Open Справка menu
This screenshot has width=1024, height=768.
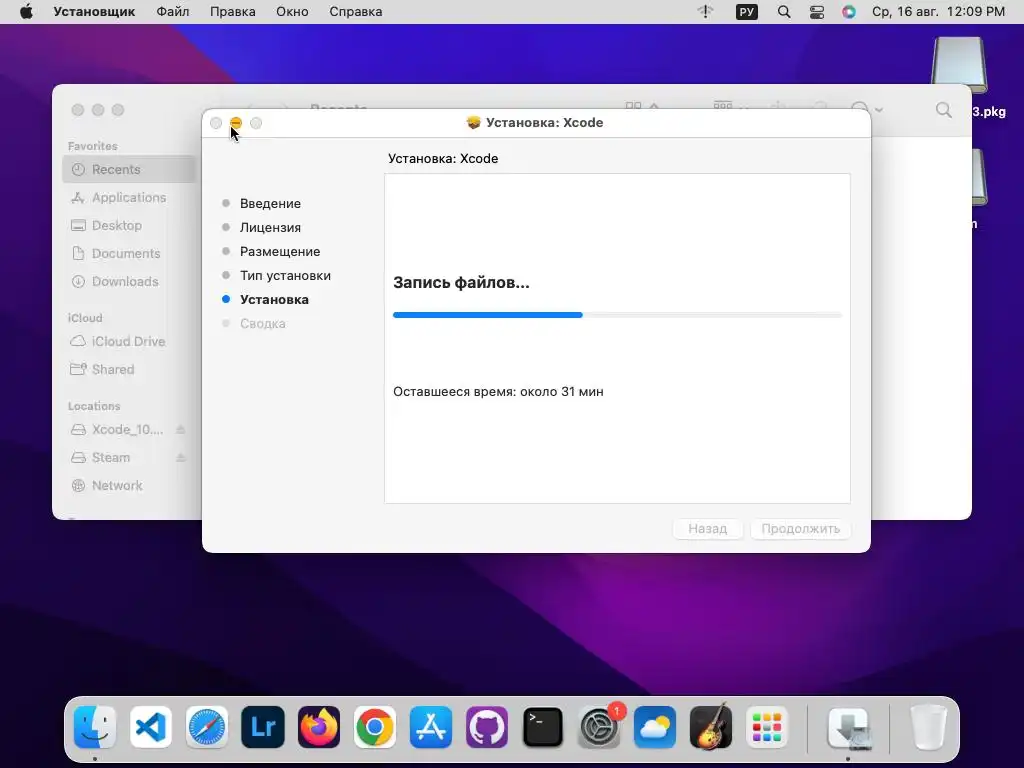[355, 12]
